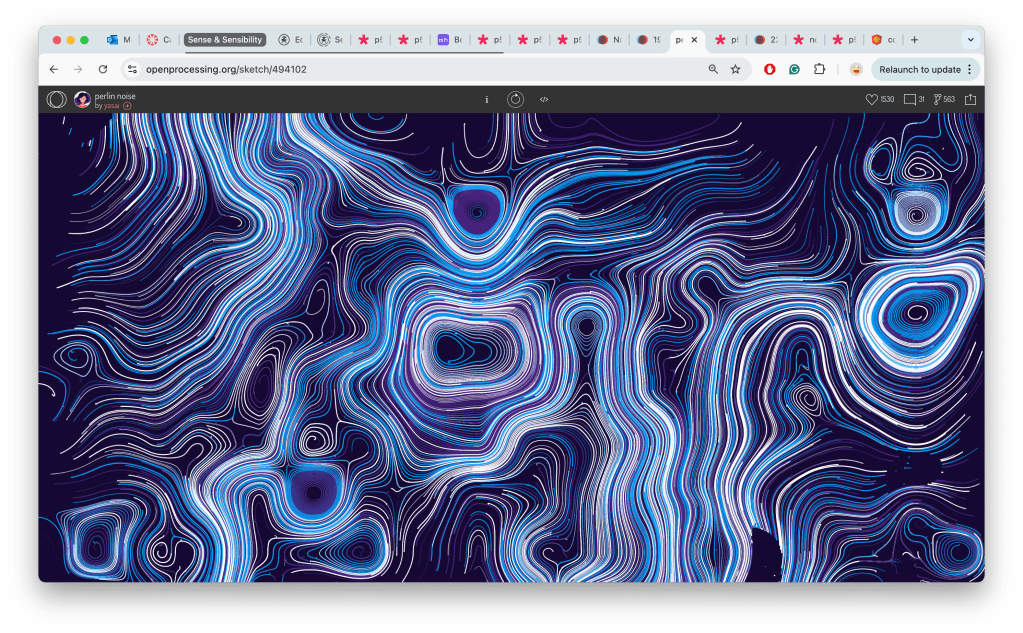Open the comments icon showing 31

[x=910, y=99]
